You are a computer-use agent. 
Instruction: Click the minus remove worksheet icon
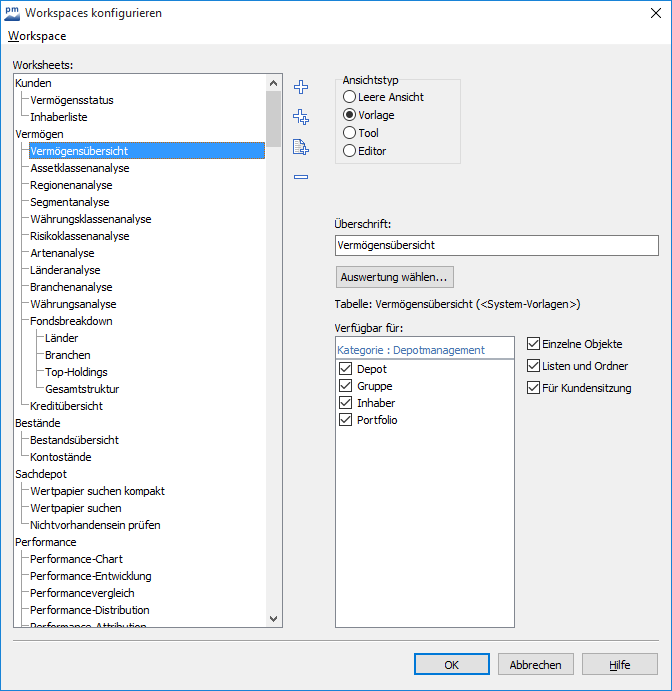(x=300, y=177)
